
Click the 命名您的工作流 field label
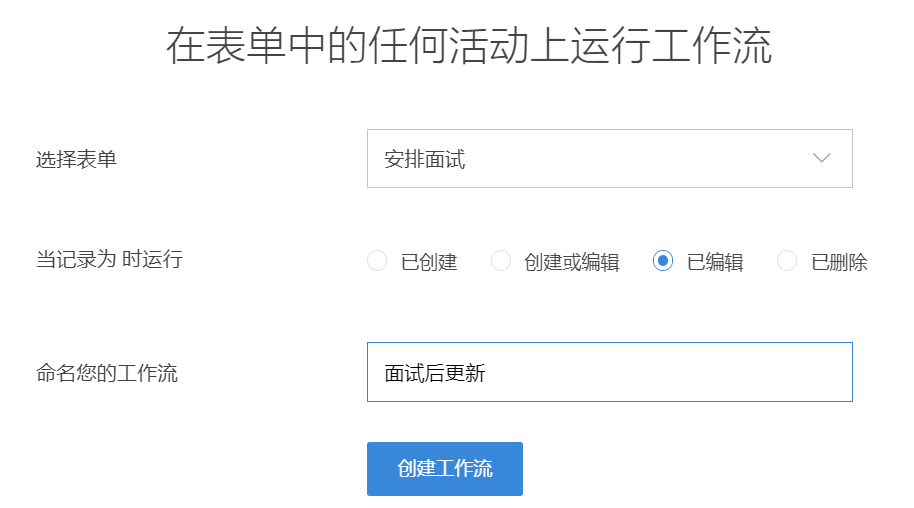[x=106, y=374]
